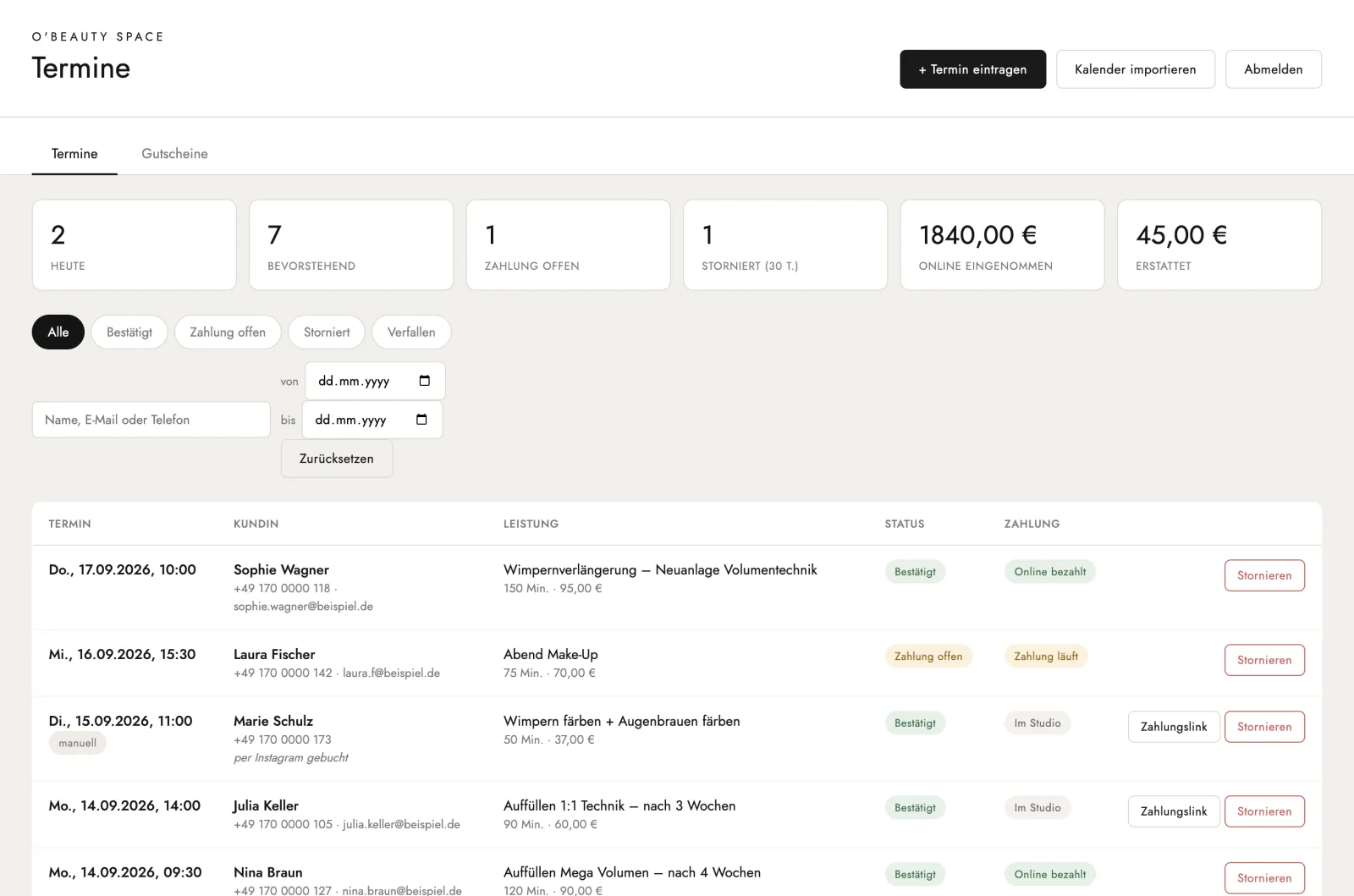Click the 'Erstattet' 45,00 € card
Image resolution: width=1354 pixels, height=896 pixels.
pos(1219,245)
